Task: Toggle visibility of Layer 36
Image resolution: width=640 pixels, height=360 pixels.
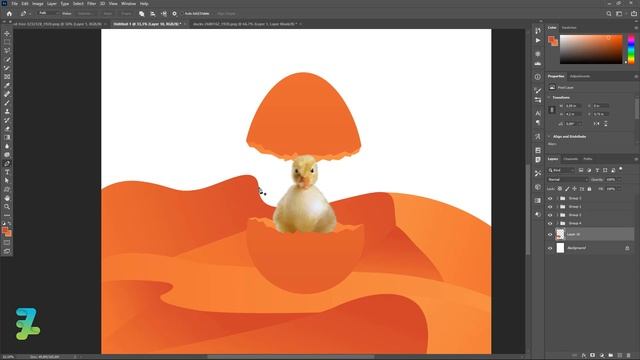Action: (x=550, y=234)
